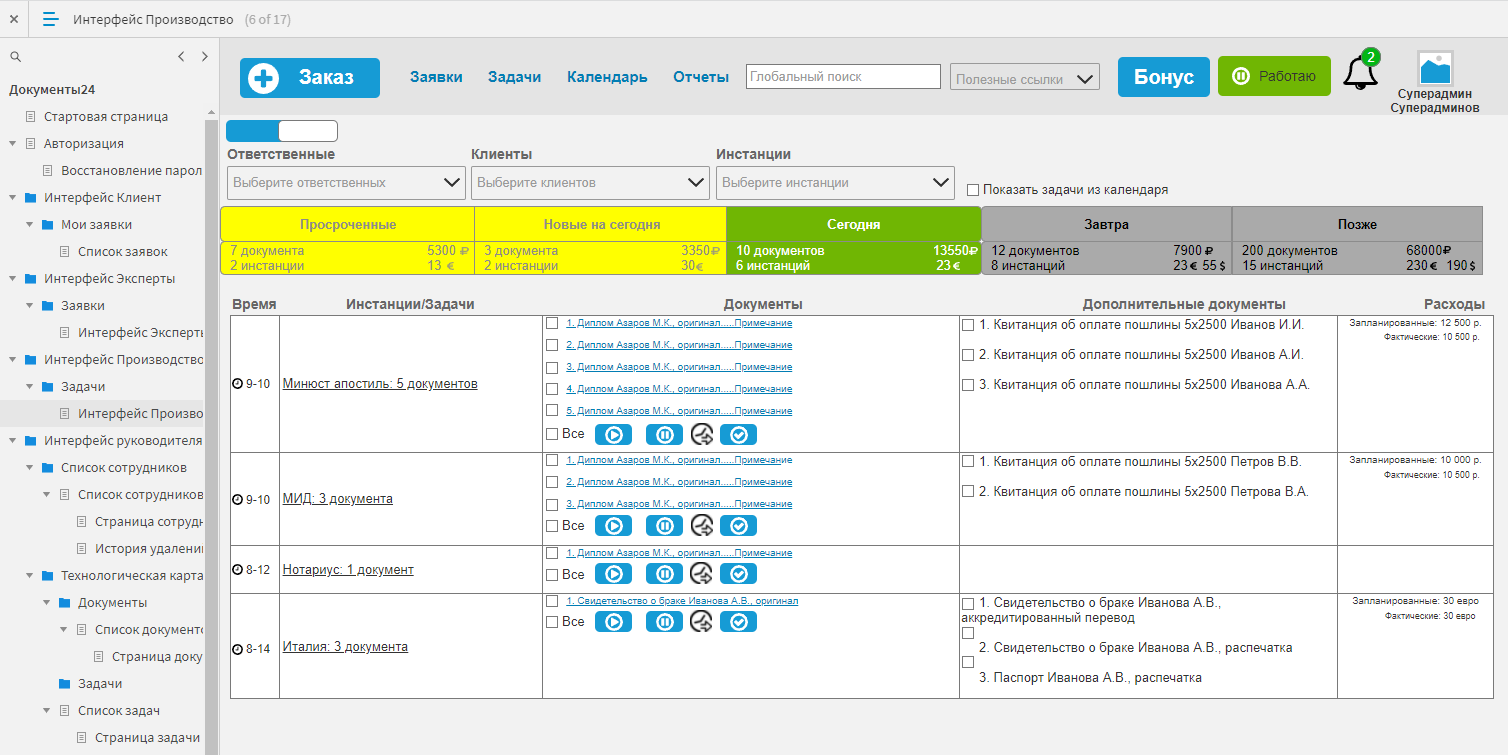Click the forward icon in the Италия row
1508x755 pixels.
click(701, 621)
